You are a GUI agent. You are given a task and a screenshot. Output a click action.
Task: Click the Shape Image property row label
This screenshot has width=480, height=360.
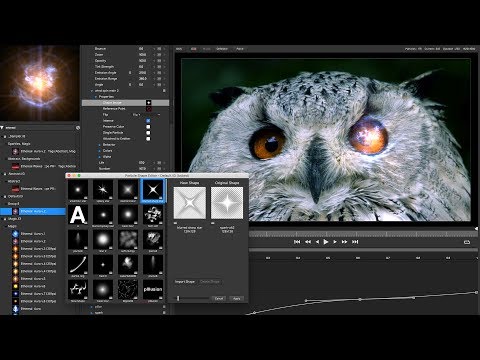pyautogui.click(x=112, y=103)
